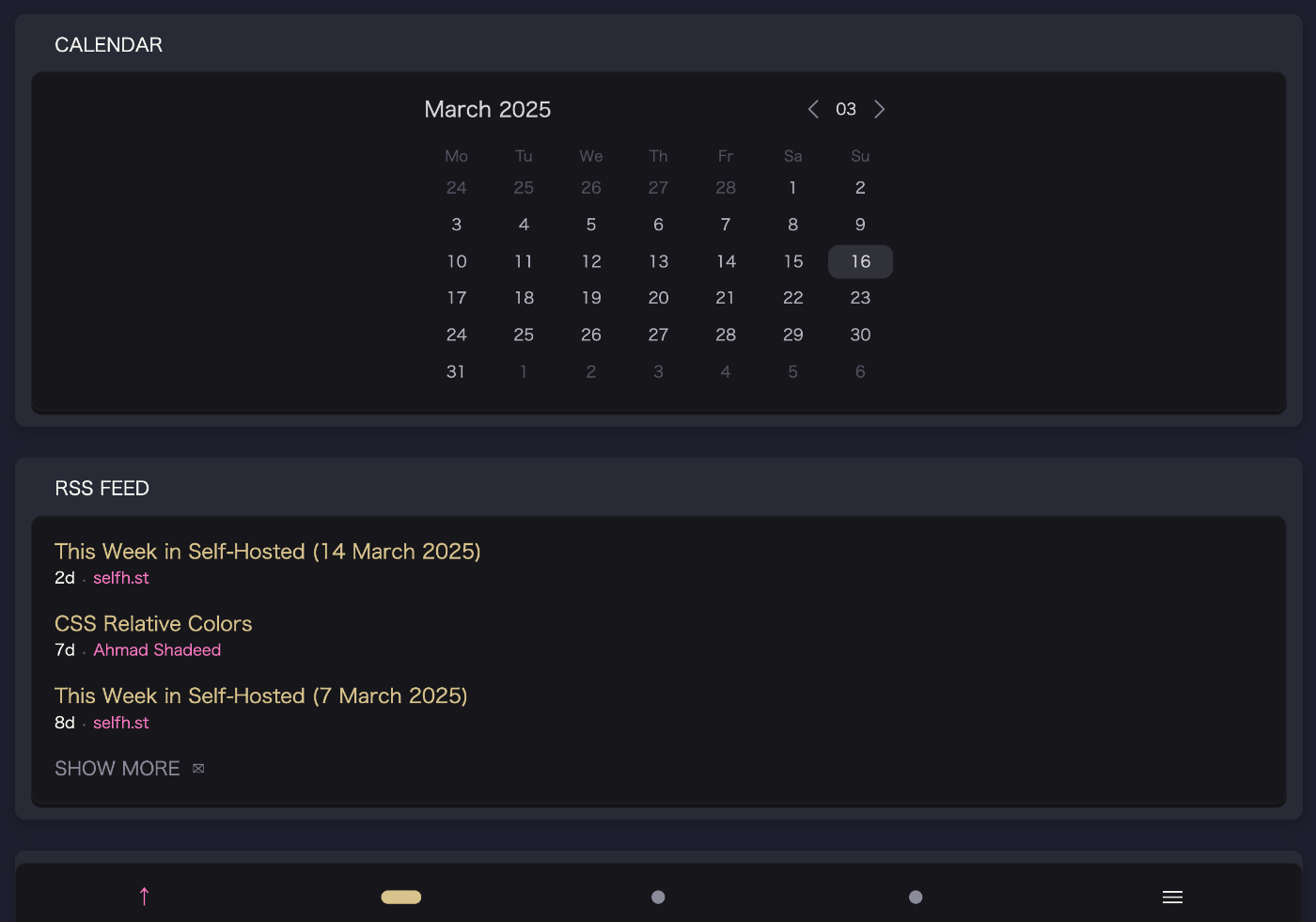Click the Ahmad Shadeed source link
Viewport: 1316px width, 922px height.
click(157, 650)
